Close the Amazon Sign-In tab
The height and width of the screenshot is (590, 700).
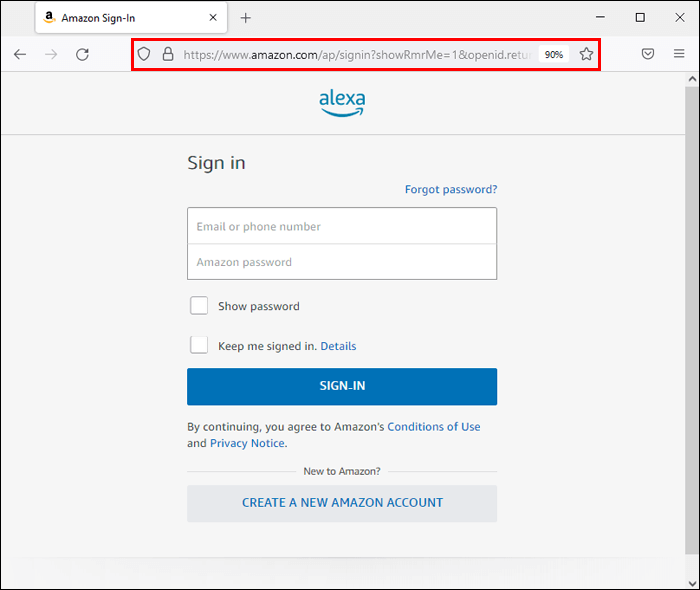click(213, 17)
